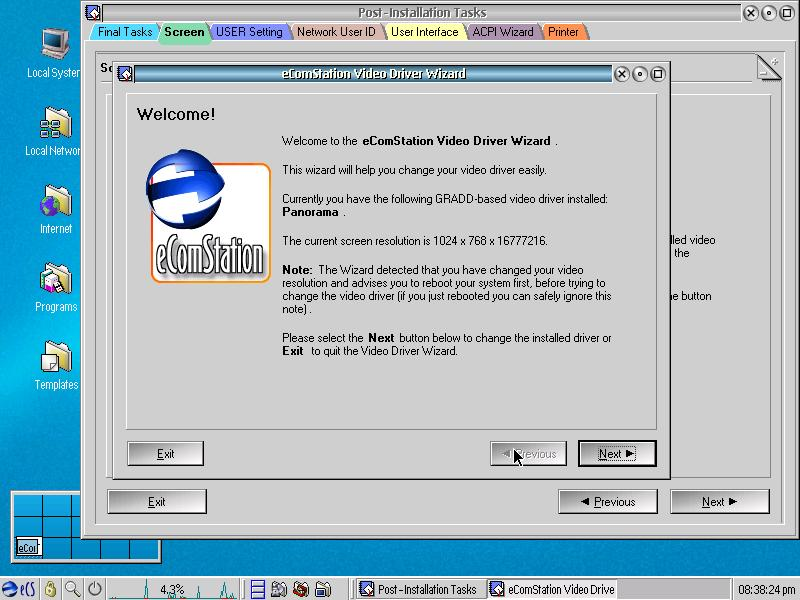Click the blue window list icon
Image resolution: width=800 pixels, height=600 pixels.
[258, 589]
